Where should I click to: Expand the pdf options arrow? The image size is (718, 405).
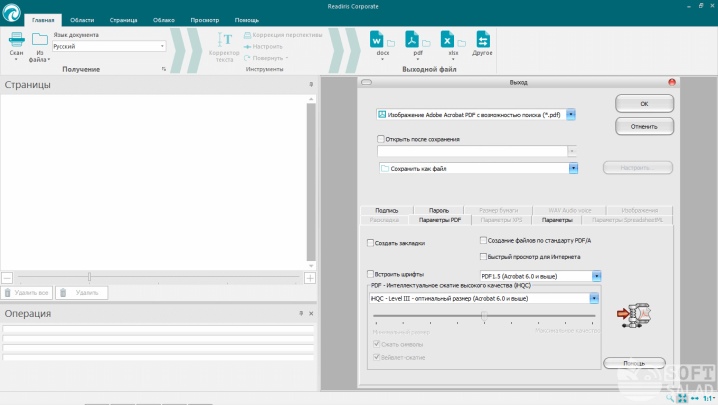click(418, 60)
